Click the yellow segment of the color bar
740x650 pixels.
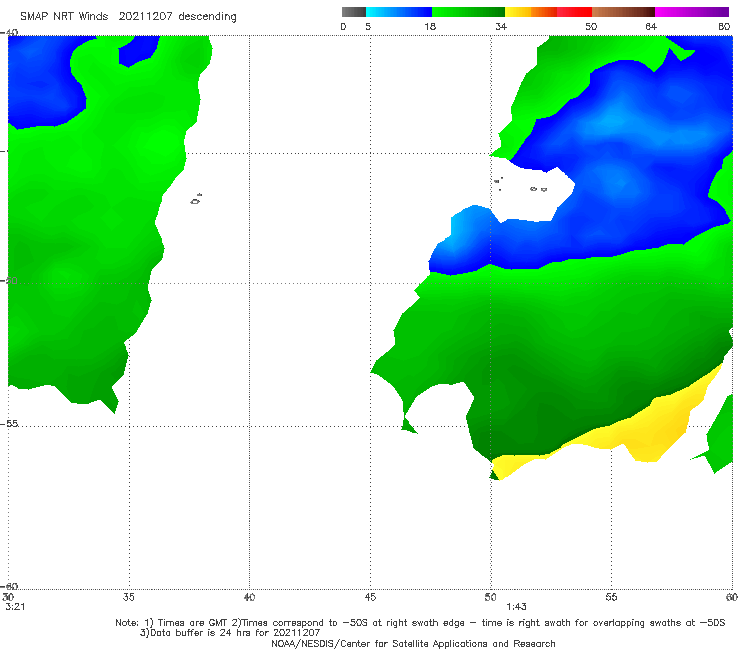click(x=518, y=12)
